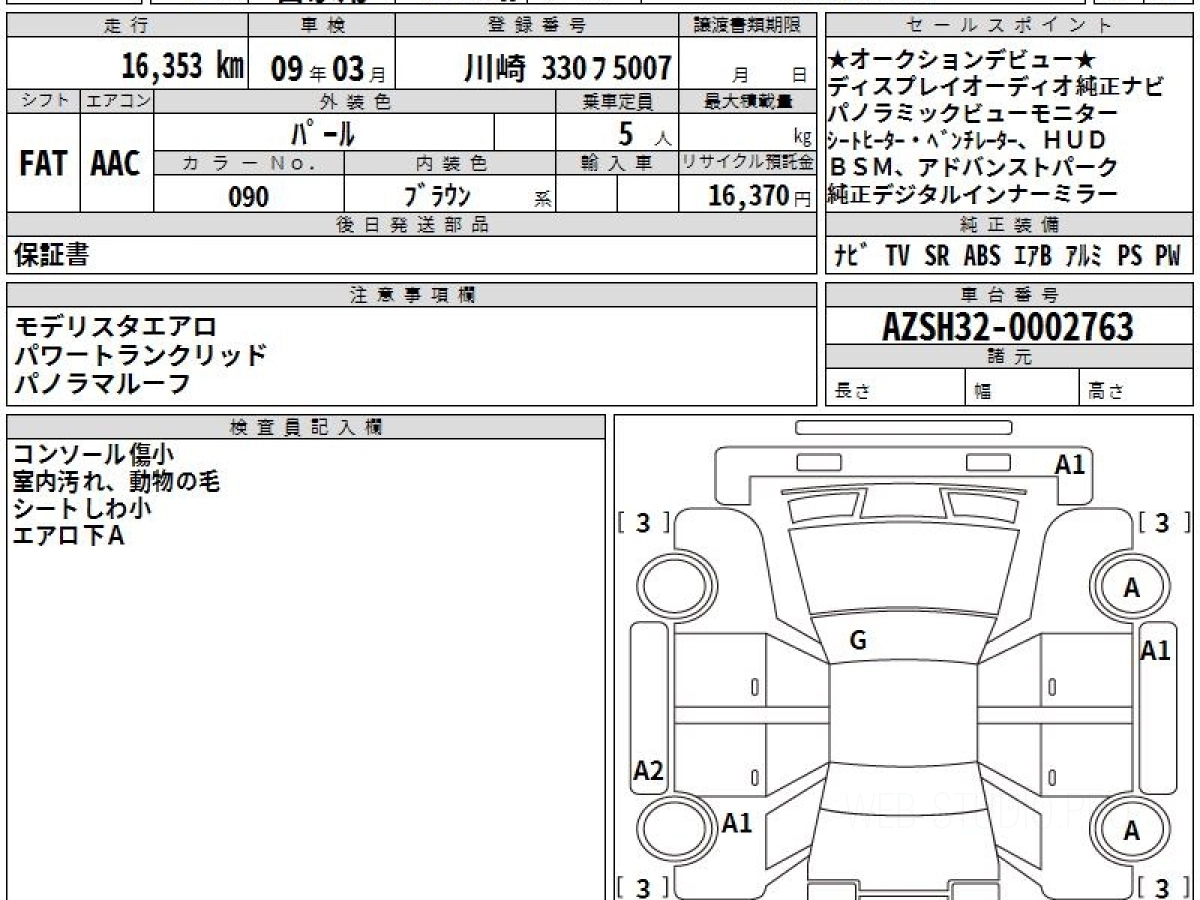This screenshot has height=900, width=1200.
Task: Click A1 mark on the right side sill
Action: 1155,651
